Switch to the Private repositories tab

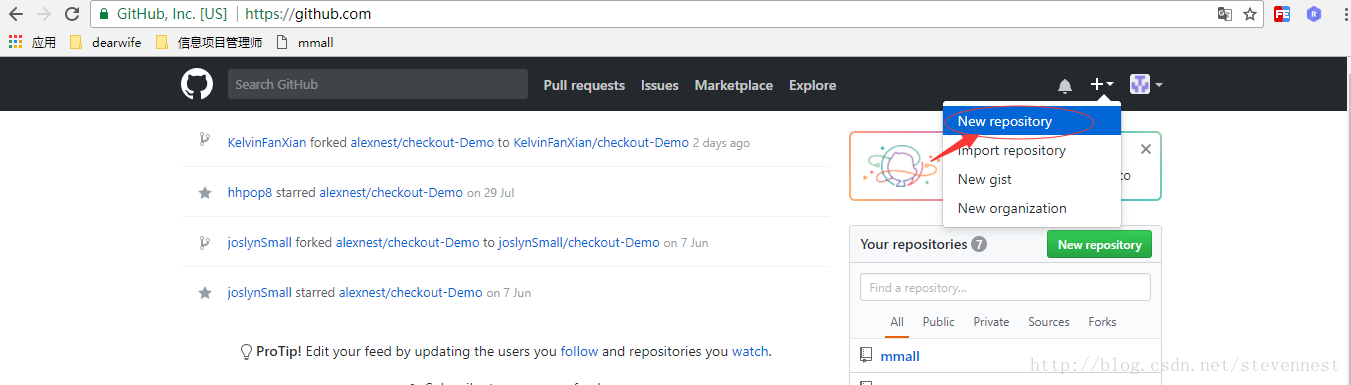pos(991,322)
